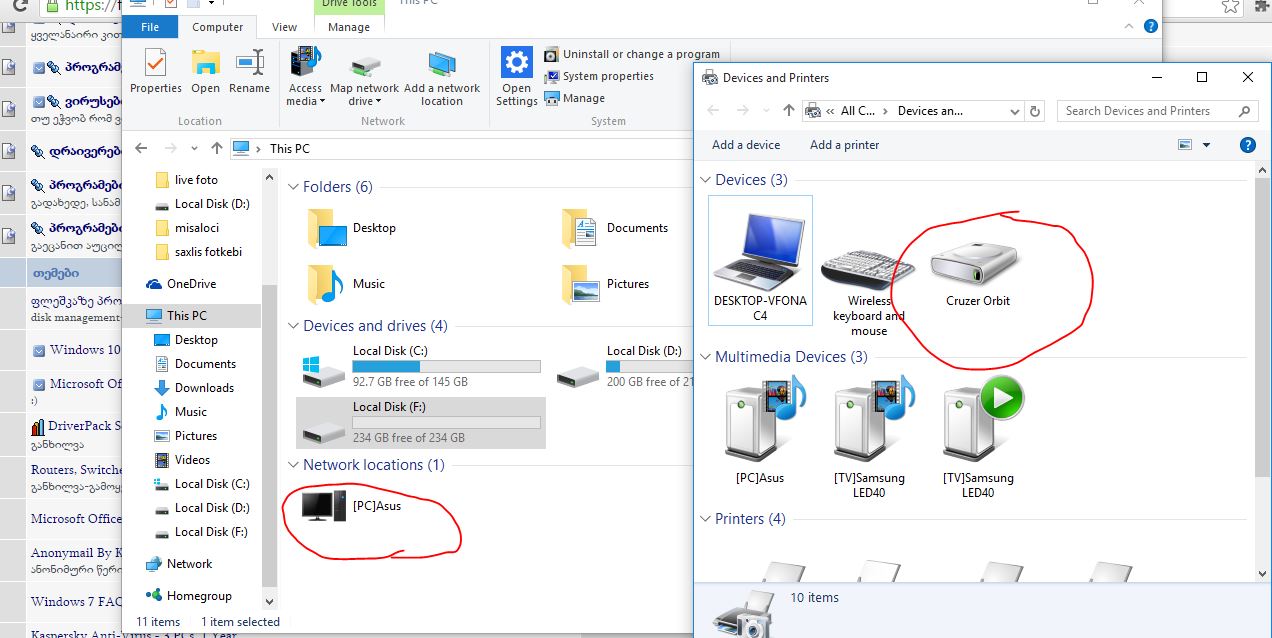Click Add a printer
Image resolution: width=1272 pixels, height=638 pixels.
point(845,145)
